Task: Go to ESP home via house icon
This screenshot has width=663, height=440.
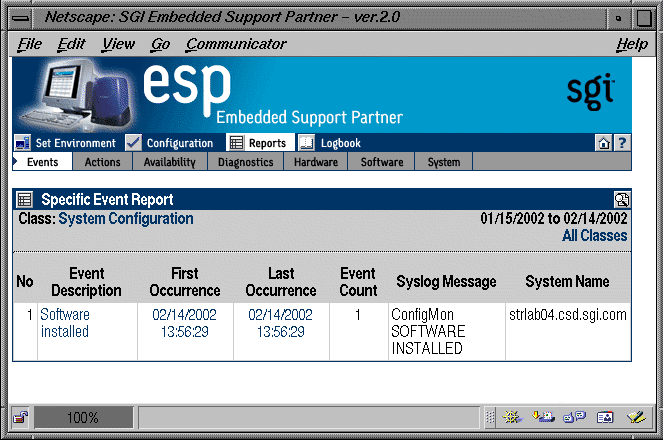Action: point(604,143)
